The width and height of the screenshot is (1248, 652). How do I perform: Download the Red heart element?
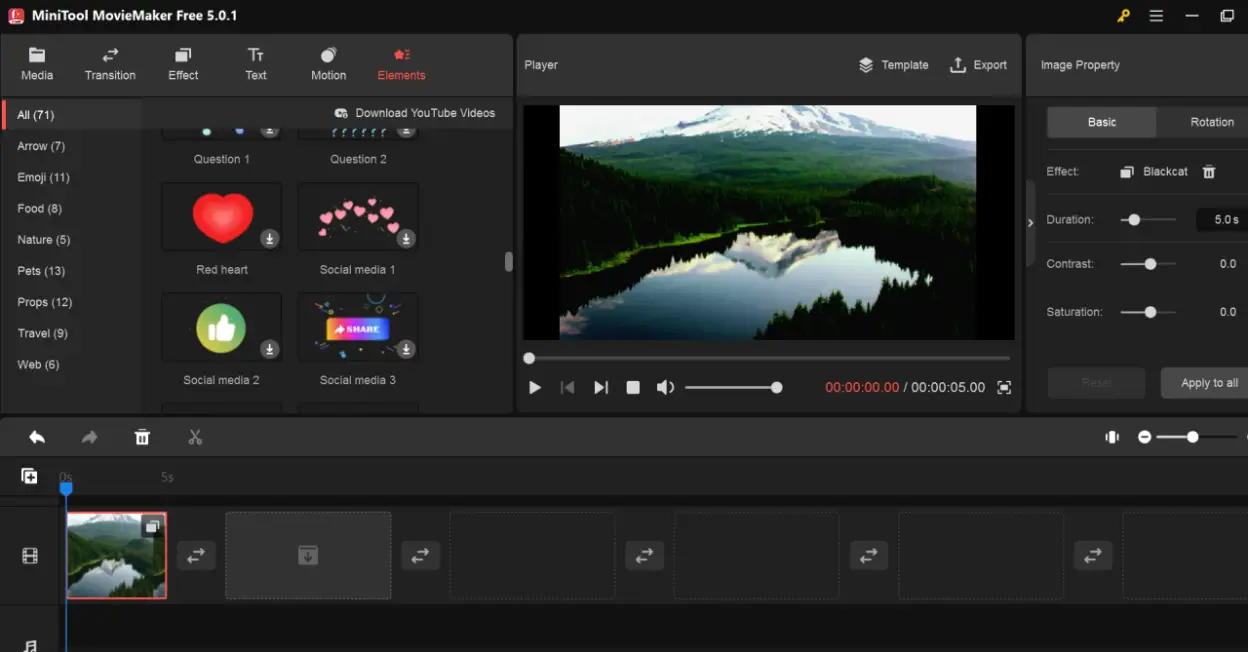tap(270, 238)
